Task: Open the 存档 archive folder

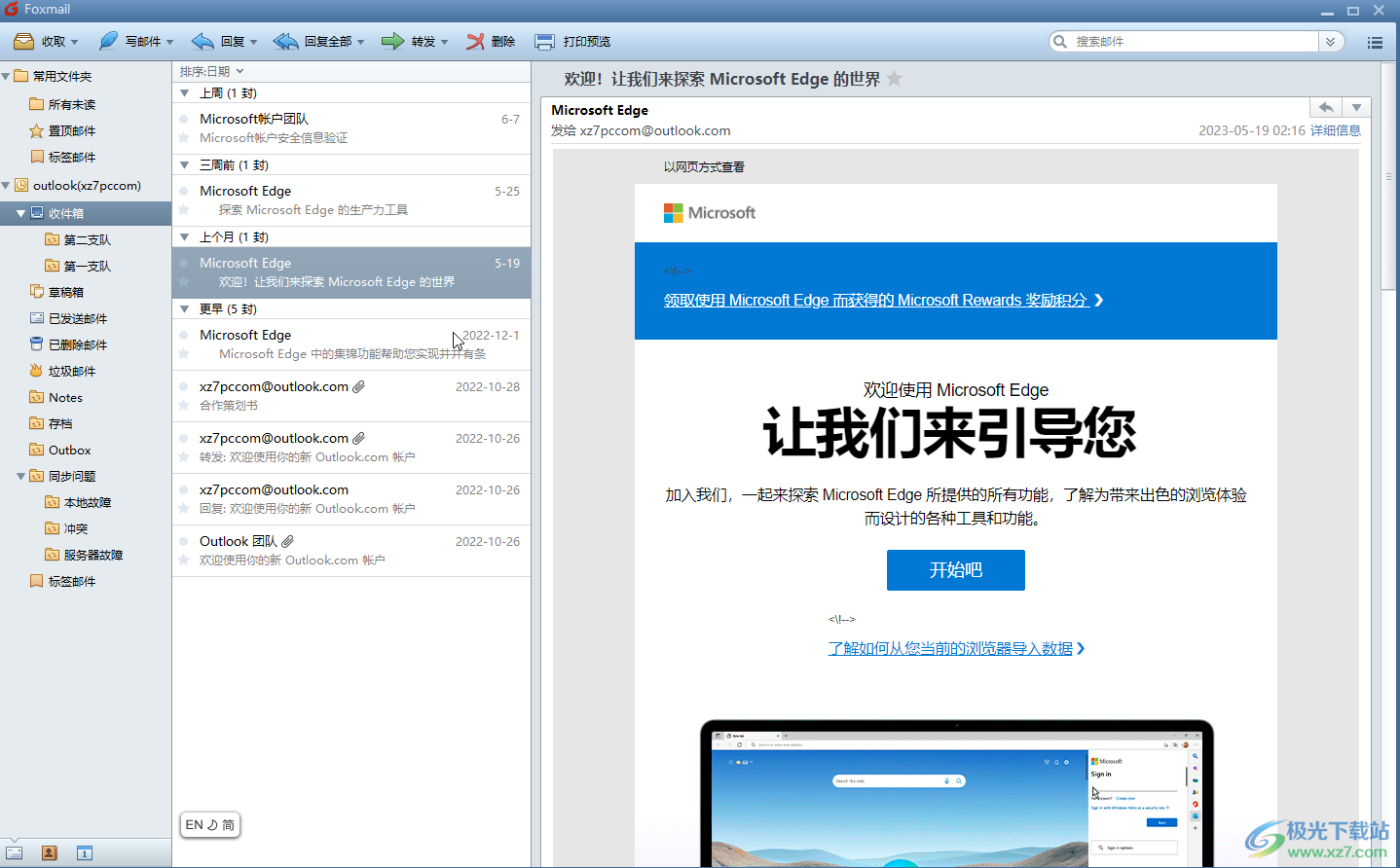Action: pos(60,423)
